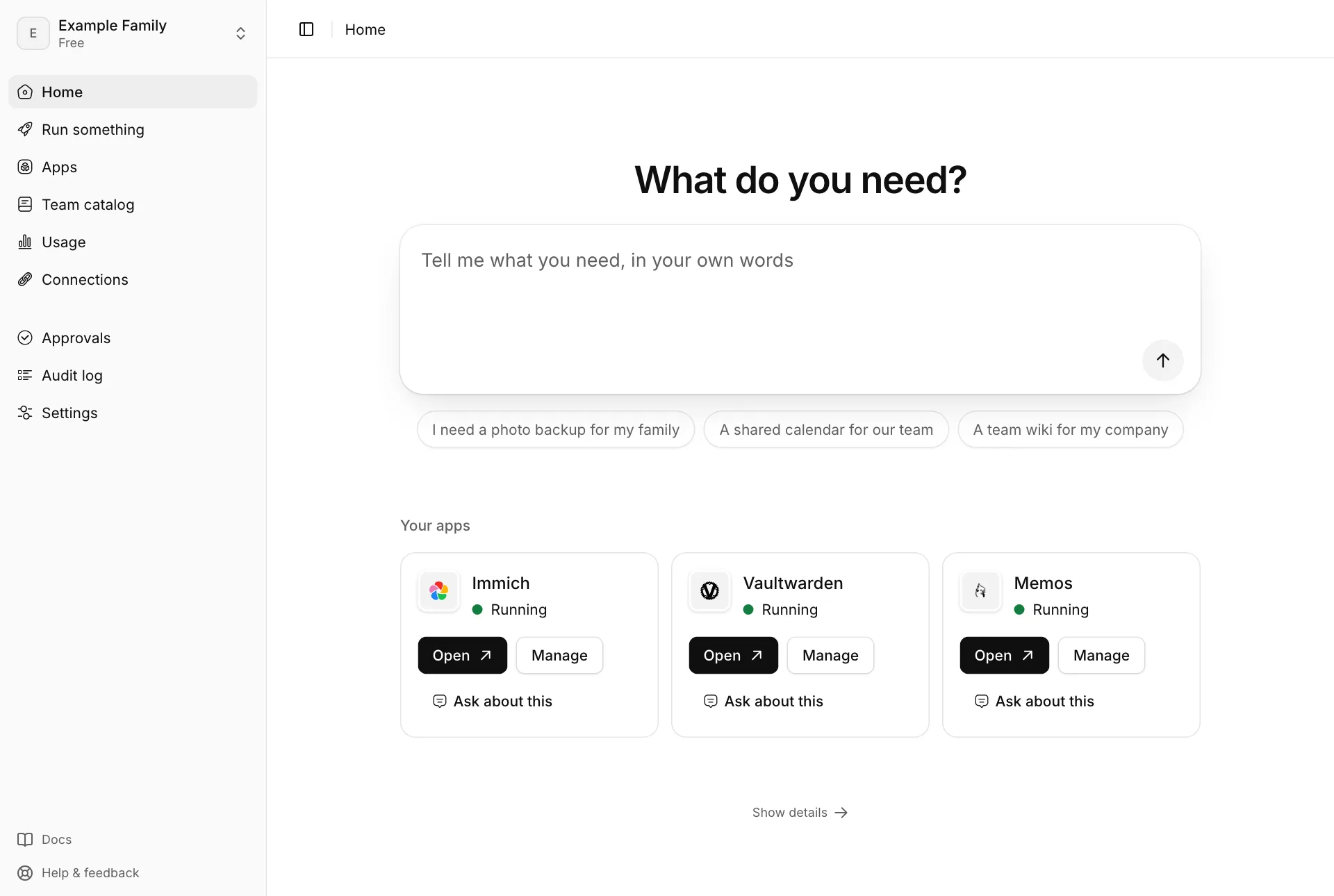Click the Memos app logo
1334x896 pixels.
coord(980,591)
